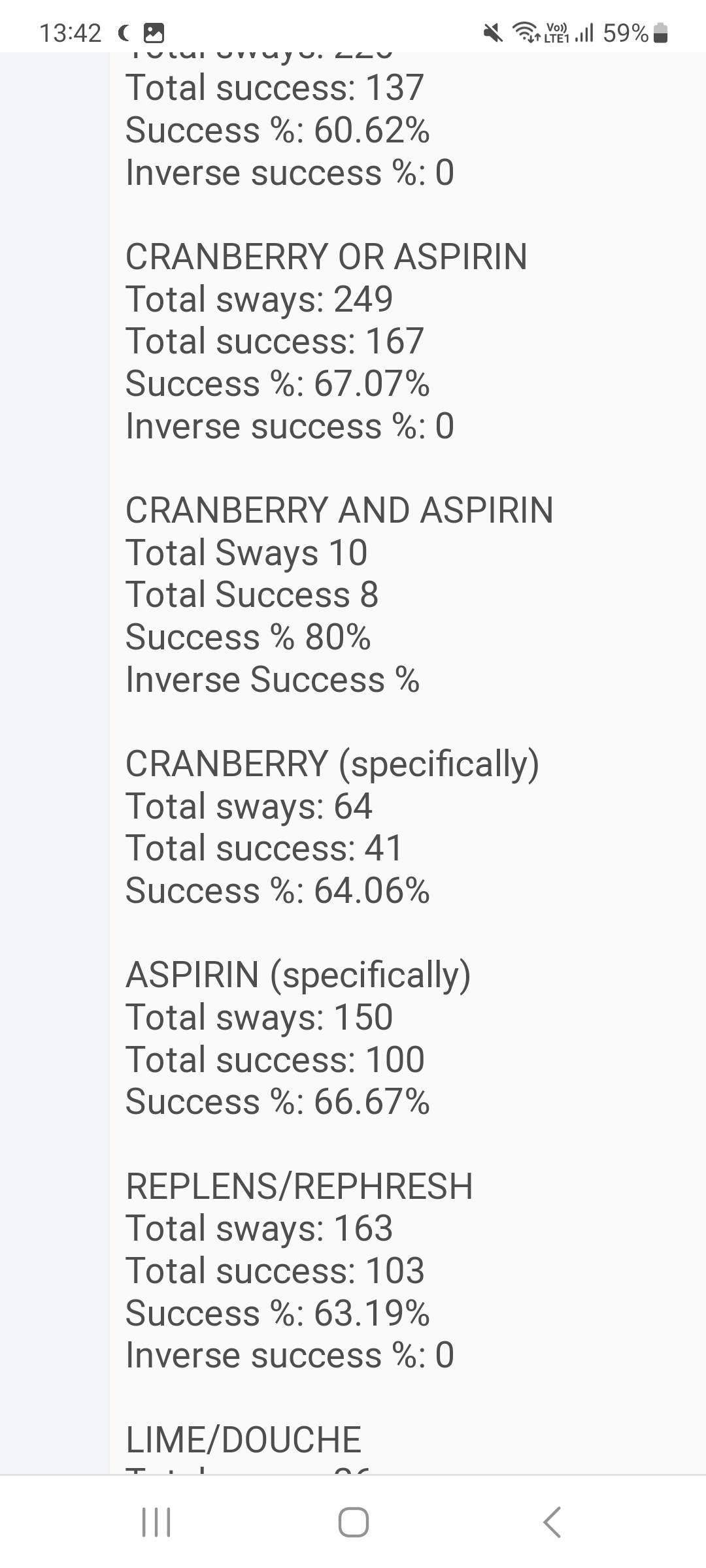Tap the mobile signal strength bars
Image resolution: width=706 pixels, height=1568 pixels.
(584, 32)
